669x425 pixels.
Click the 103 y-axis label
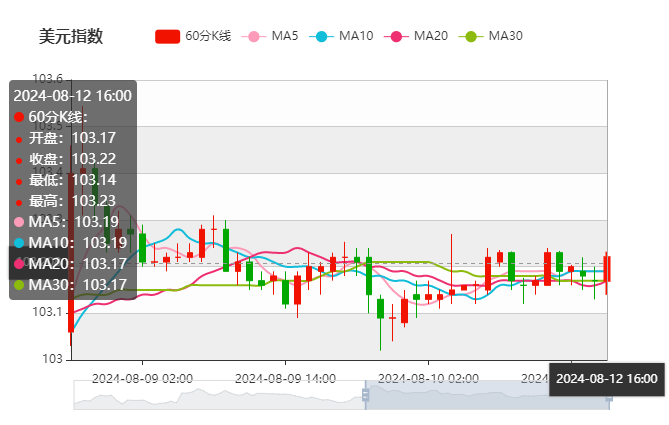tap(52, 359)
